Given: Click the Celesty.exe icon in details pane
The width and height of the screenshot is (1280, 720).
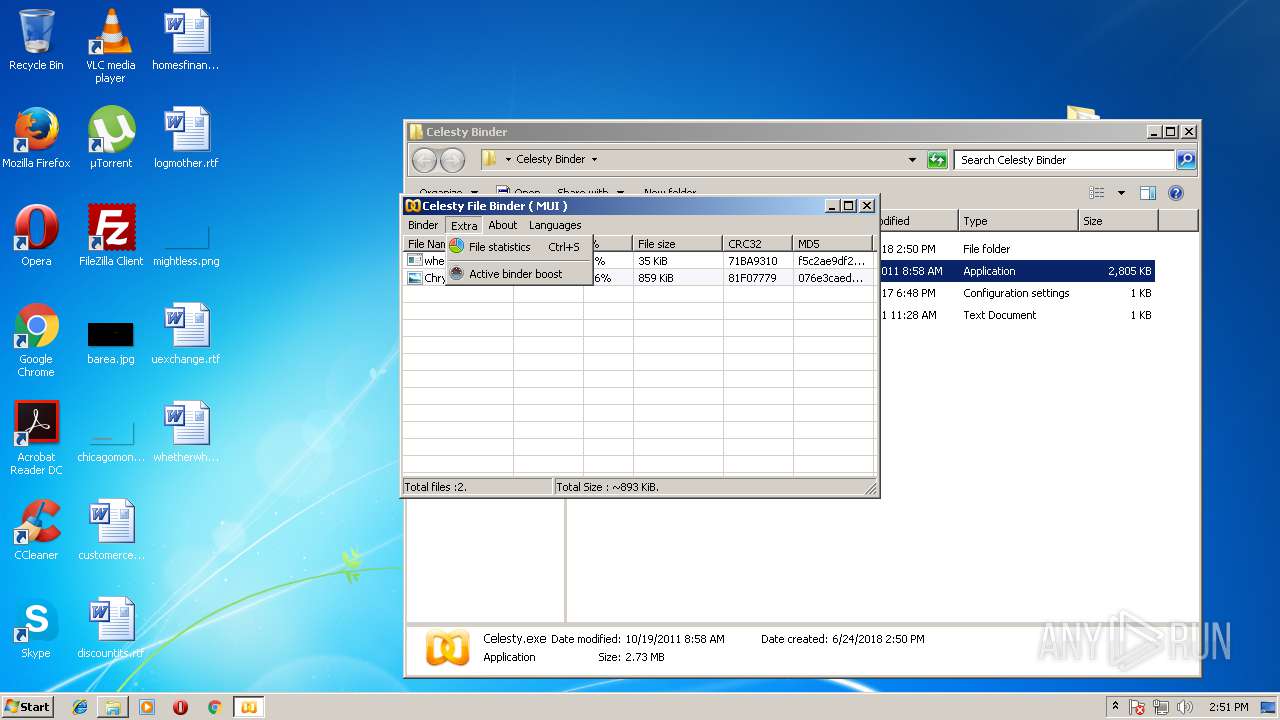Looking at the screenshot, I should pos(447,648).
